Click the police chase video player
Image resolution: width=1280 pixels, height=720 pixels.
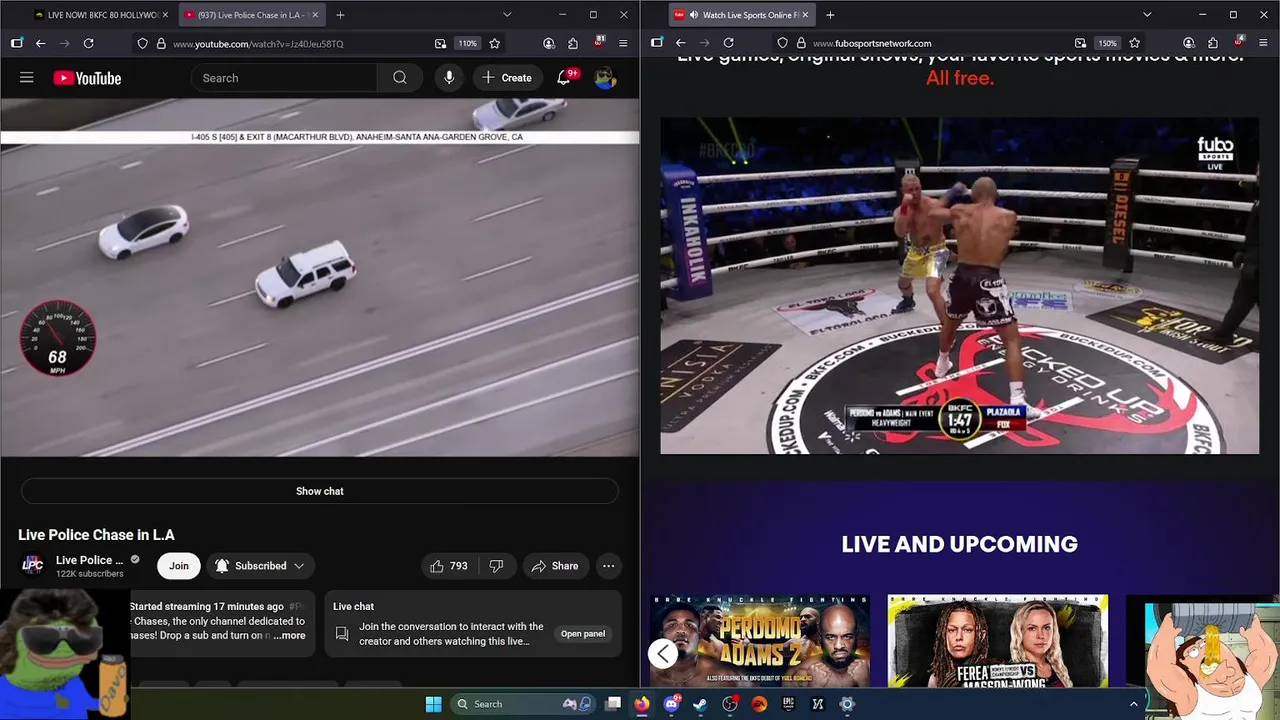320,277
